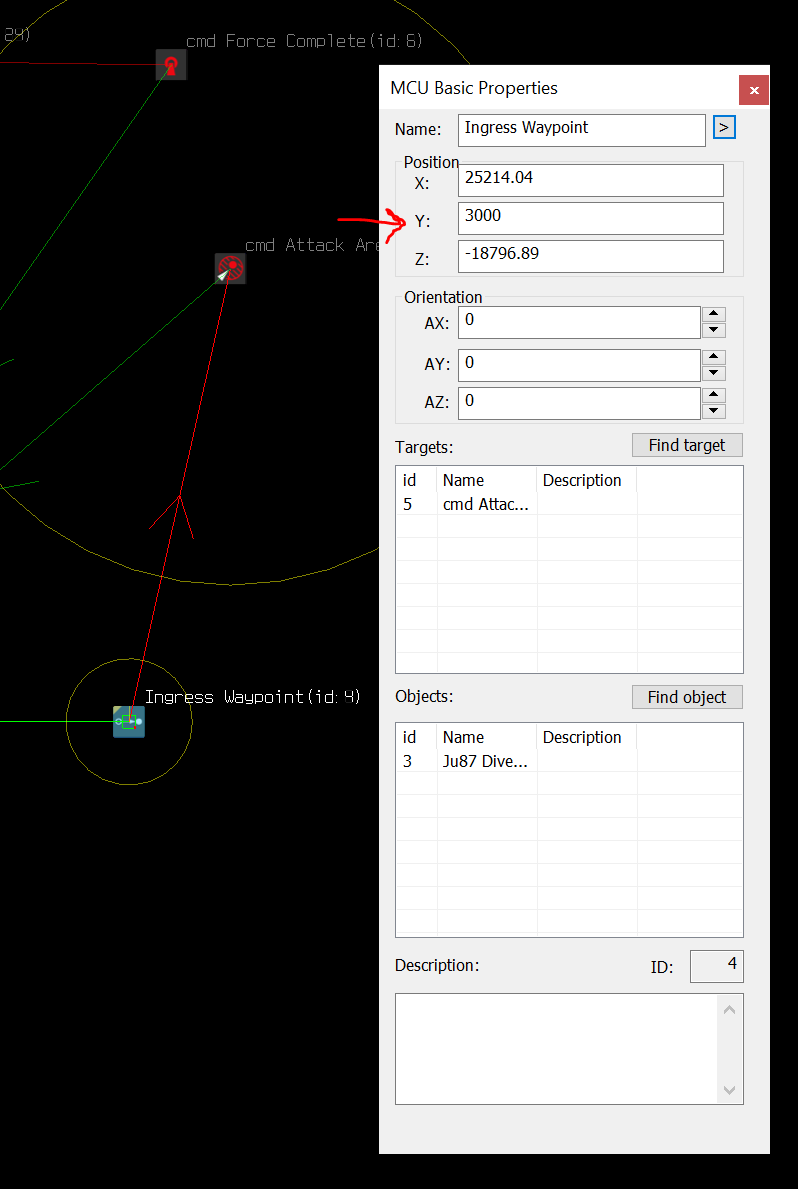Image resolution: width=798 pixels, height=1189 pixels.
Task: Click the Name column header in Targets
Action: click(x=487, y=481)
